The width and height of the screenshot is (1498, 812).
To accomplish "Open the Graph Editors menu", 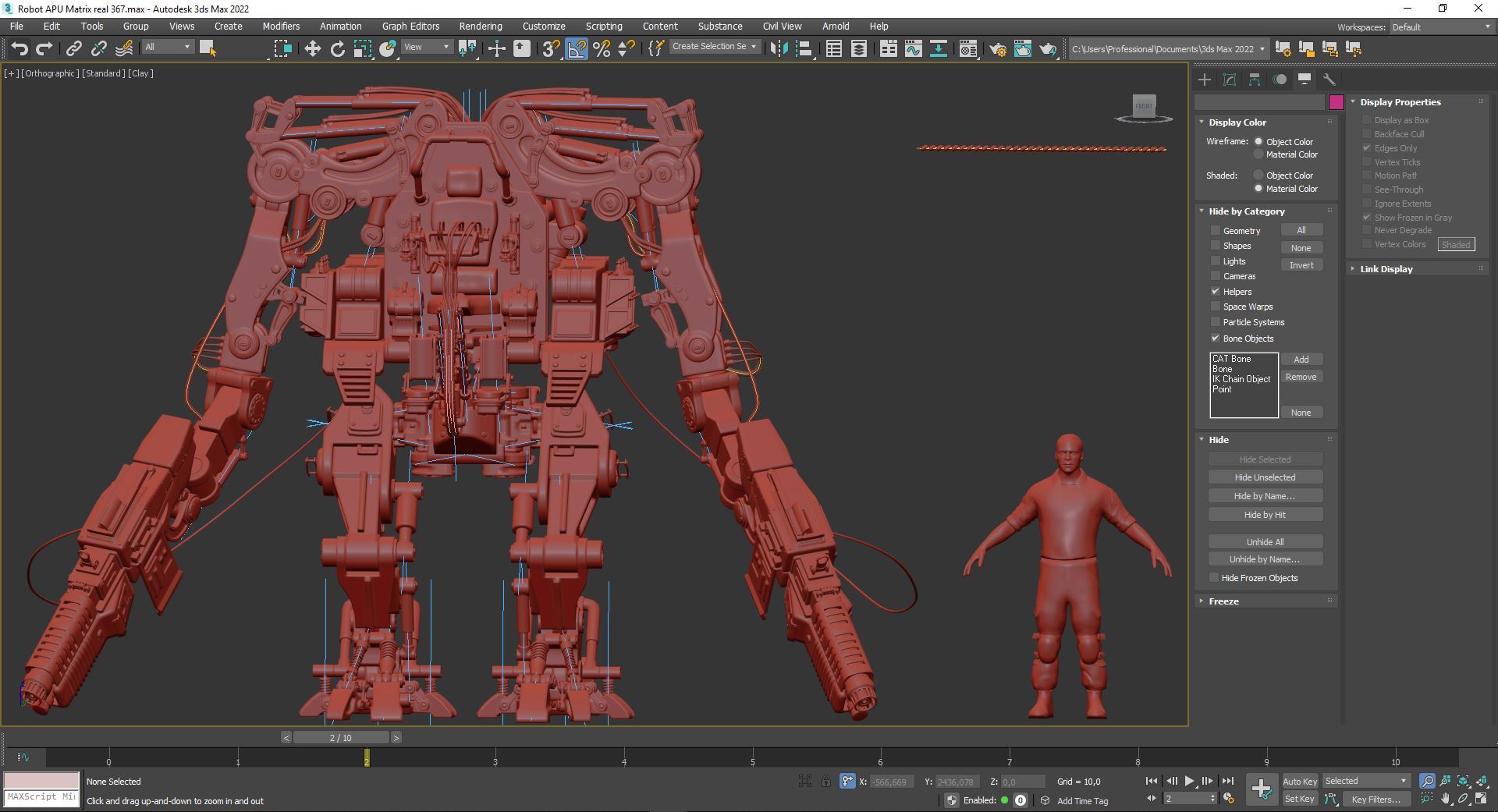I will coord(410,26).
